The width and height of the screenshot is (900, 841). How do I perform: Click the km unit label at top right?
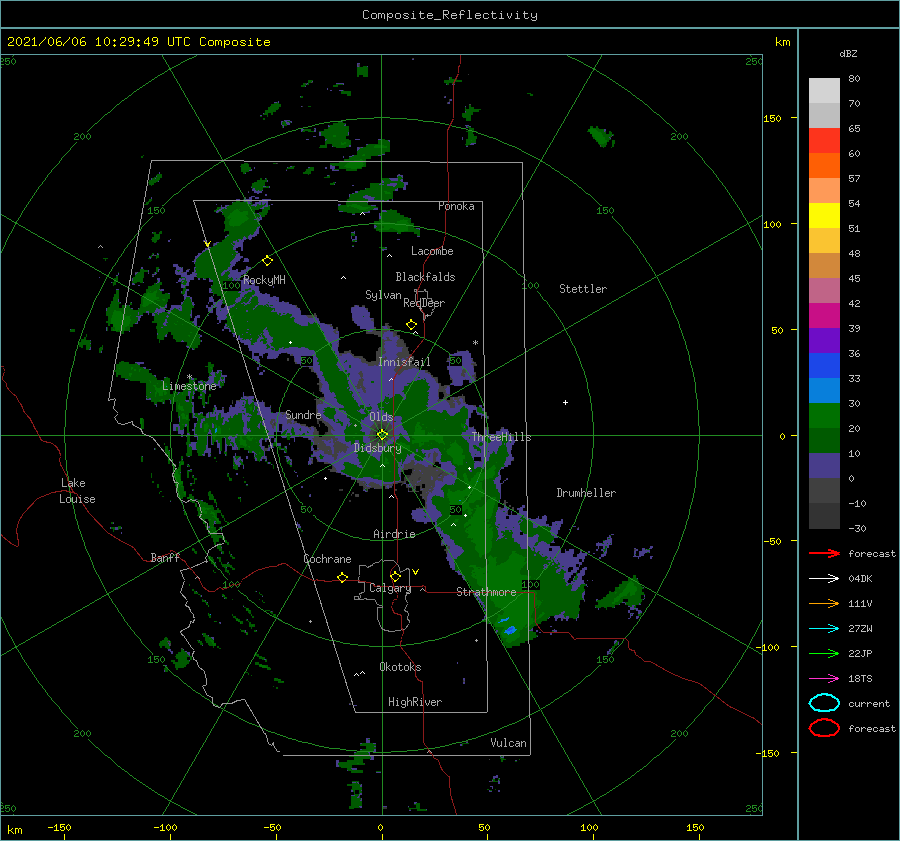782,42
